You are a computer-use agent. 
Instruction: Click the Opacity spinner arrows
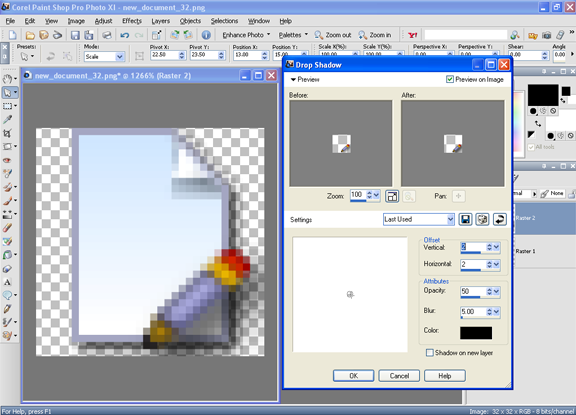489,291
